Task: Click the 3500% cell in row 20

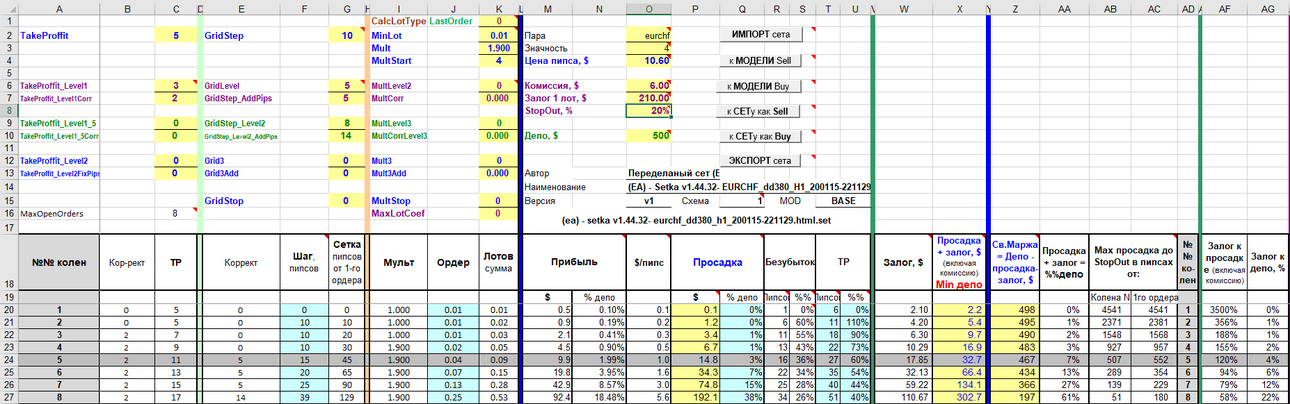Action: coord(1222,310)
